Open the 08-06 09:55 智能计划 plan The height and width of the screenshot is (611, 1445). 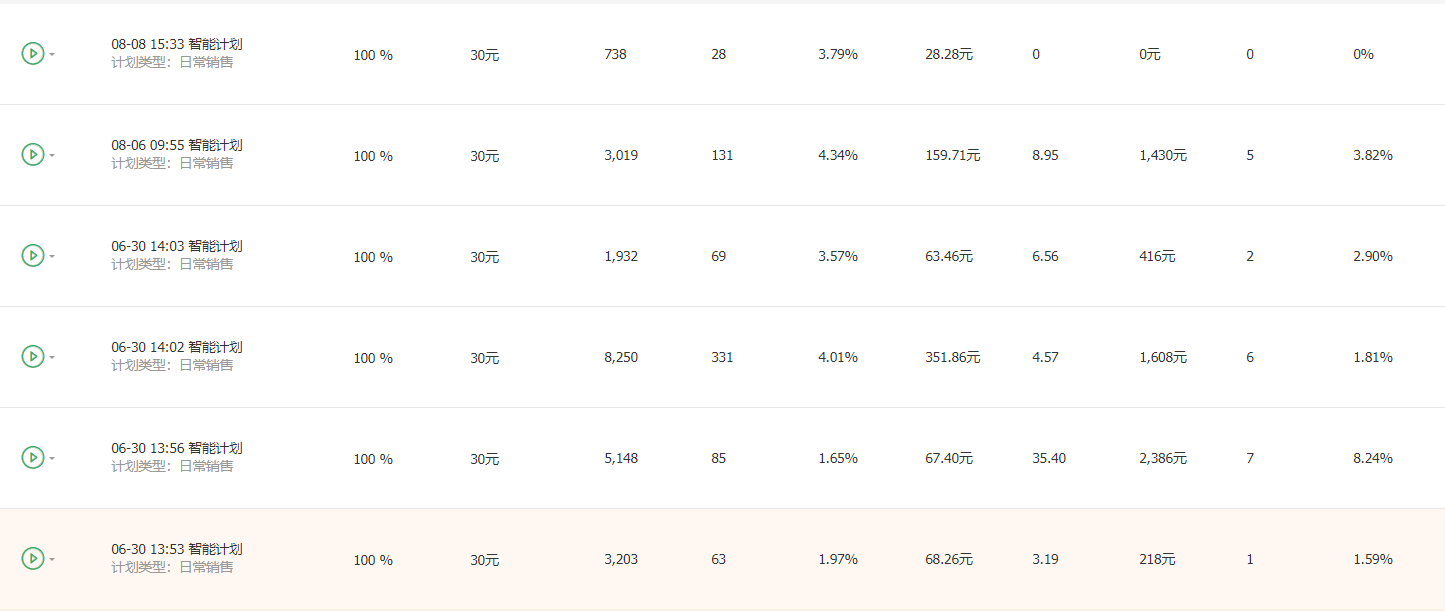[x=177, y=145]
